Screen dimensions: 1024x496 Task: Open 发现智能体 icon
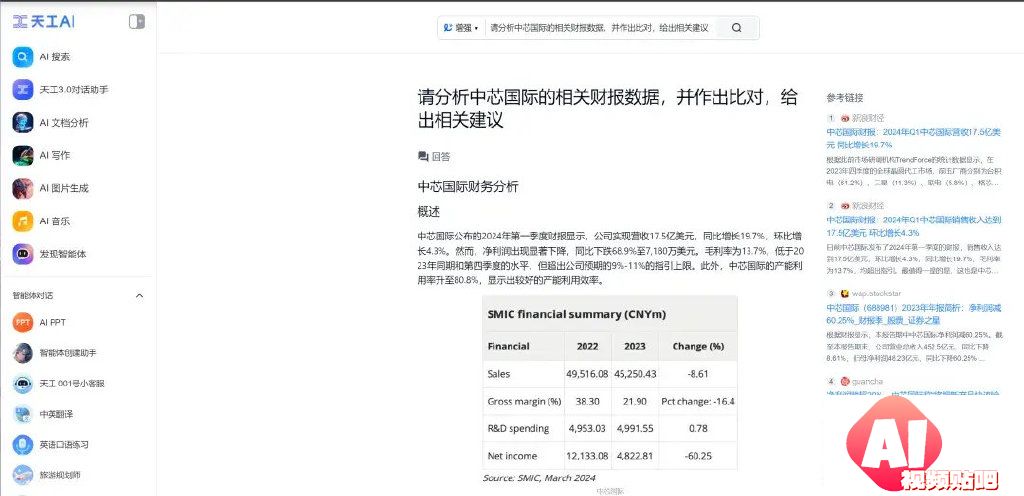[23, 254]
